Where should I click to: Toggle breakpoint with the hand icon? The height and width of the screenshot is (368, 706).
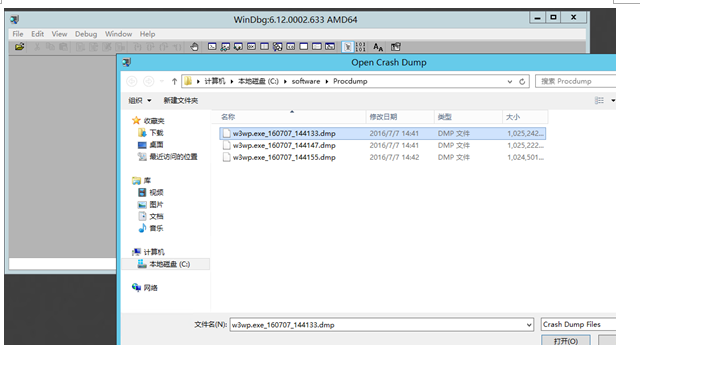(194, 47)
